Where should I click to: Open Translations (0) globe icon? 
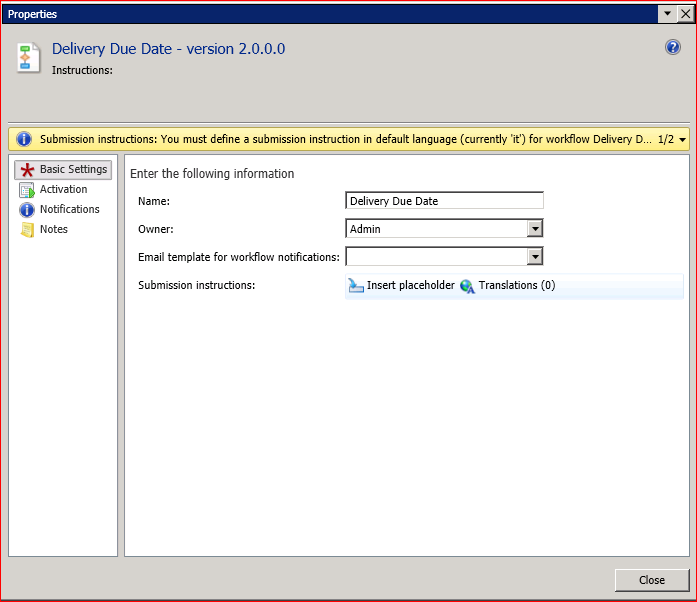point(467,286)
